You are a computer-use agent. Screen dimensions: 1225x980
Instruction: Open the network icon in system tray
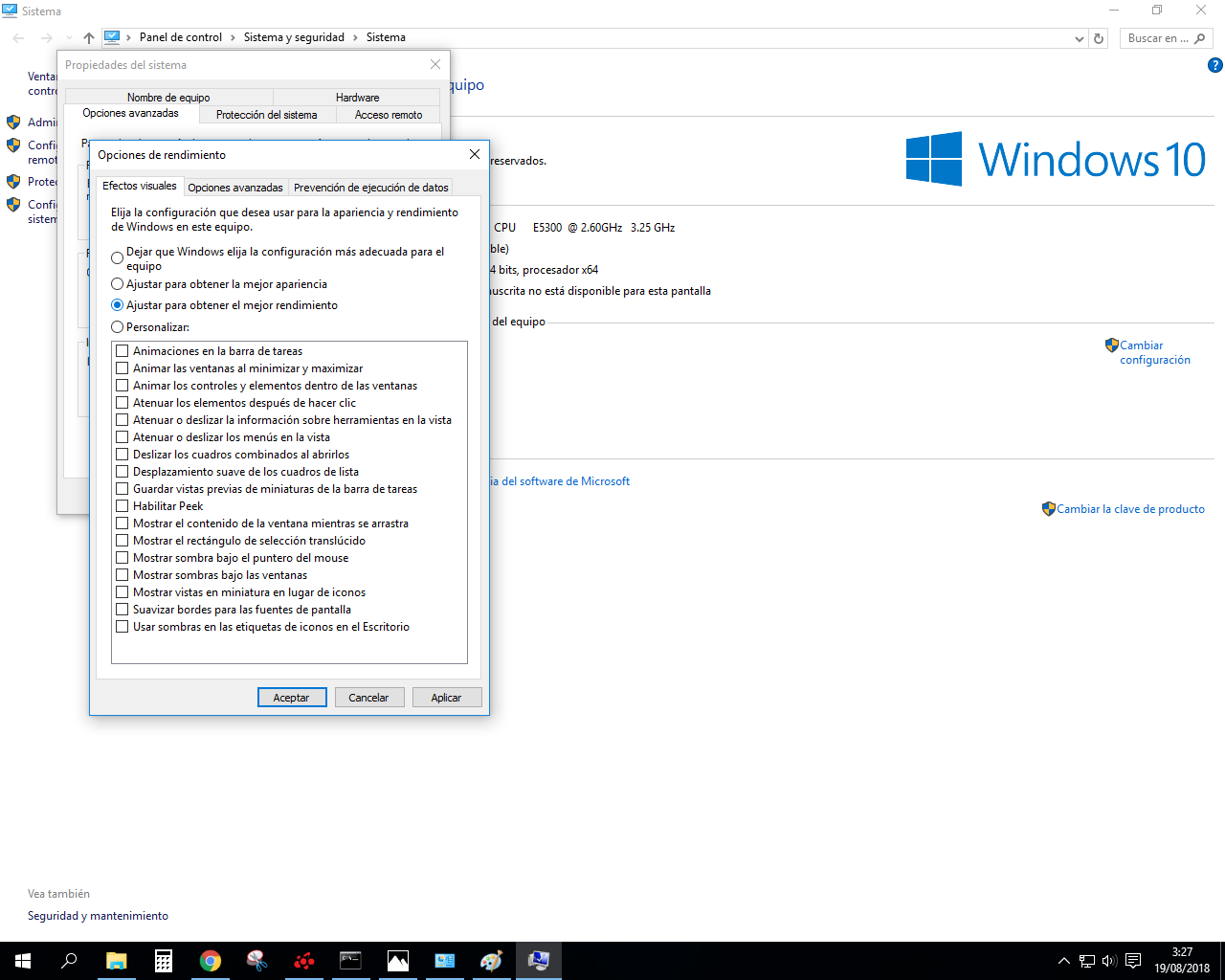(1087, 961)
